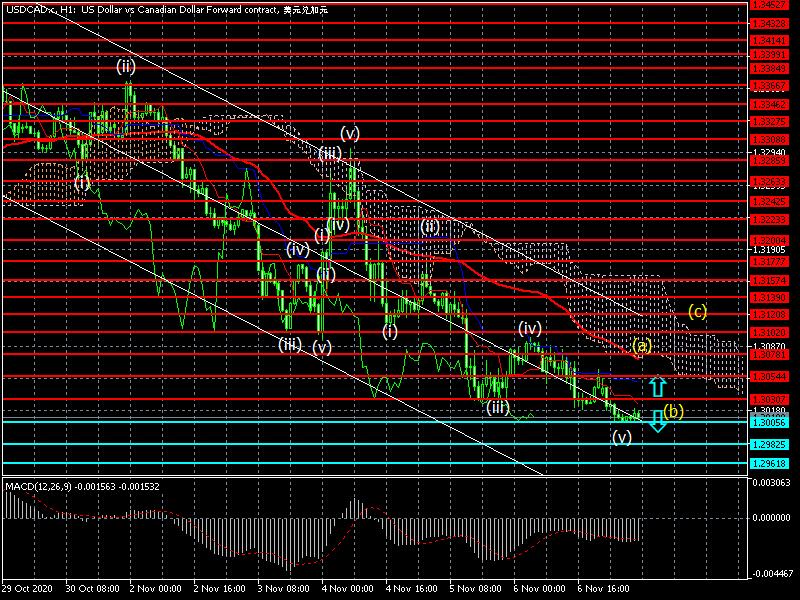This screenshot has width=800, height=600.
Task: Select the 2 Nov 16:00 time label
Action: (220, 588)
